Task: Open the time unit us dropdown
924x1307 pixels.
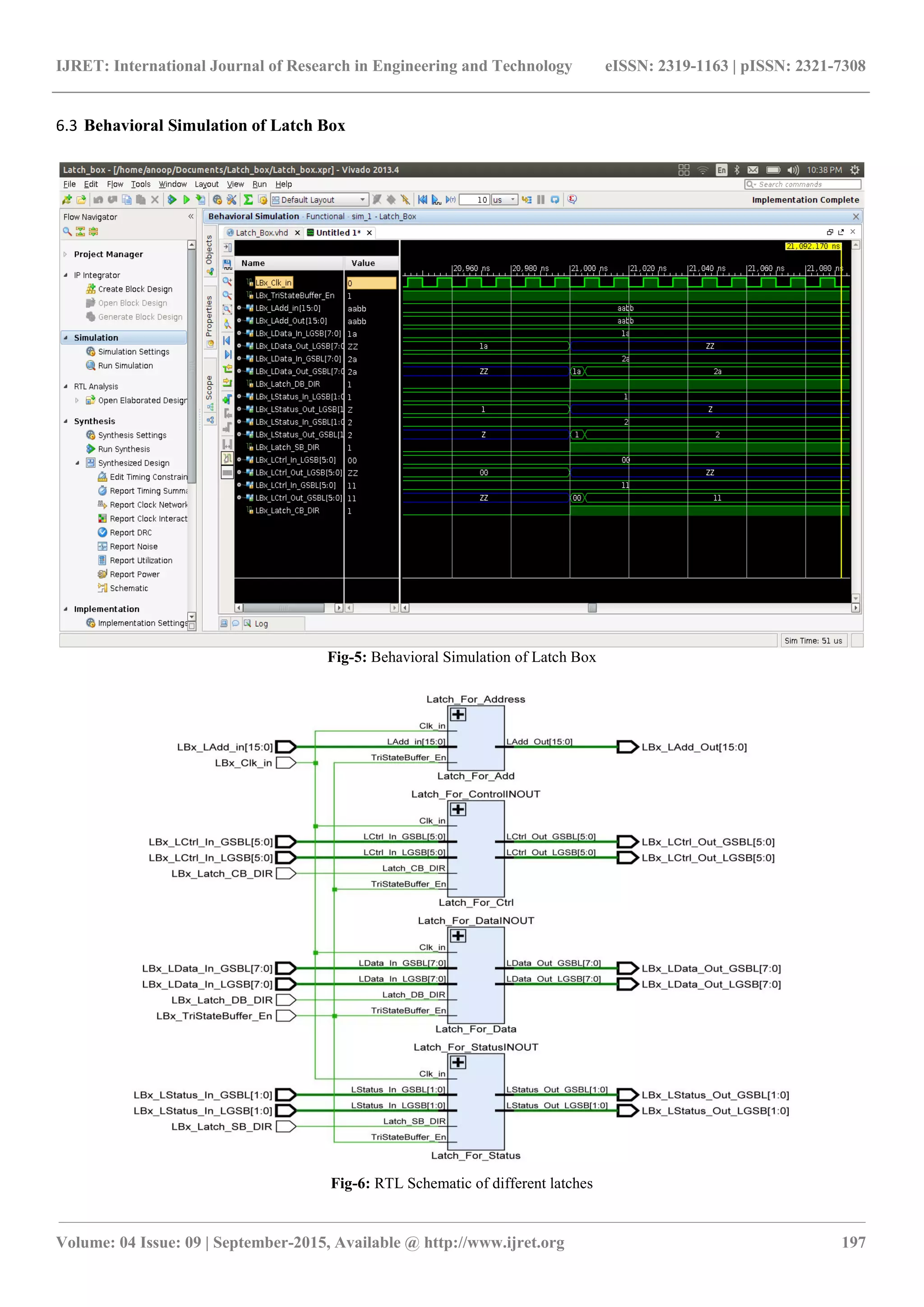Action: [x=513, y=200]
